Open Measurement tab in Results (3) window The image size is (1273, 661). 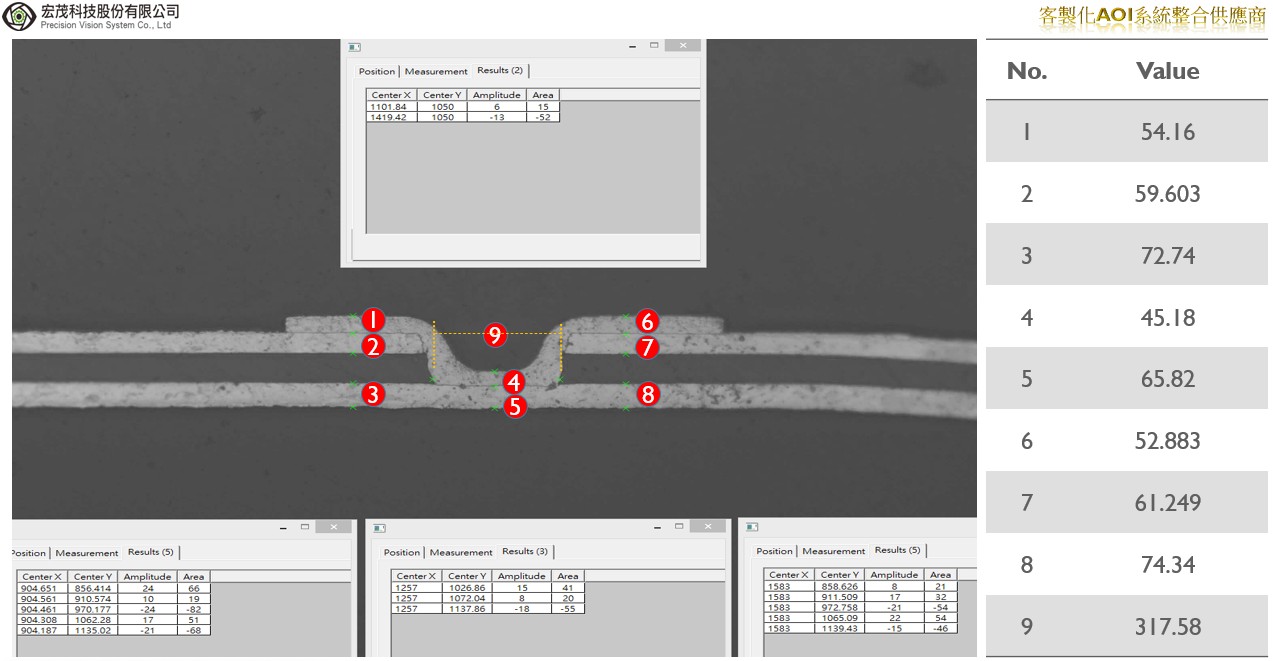pyautogui.click(x=461, y=552)
